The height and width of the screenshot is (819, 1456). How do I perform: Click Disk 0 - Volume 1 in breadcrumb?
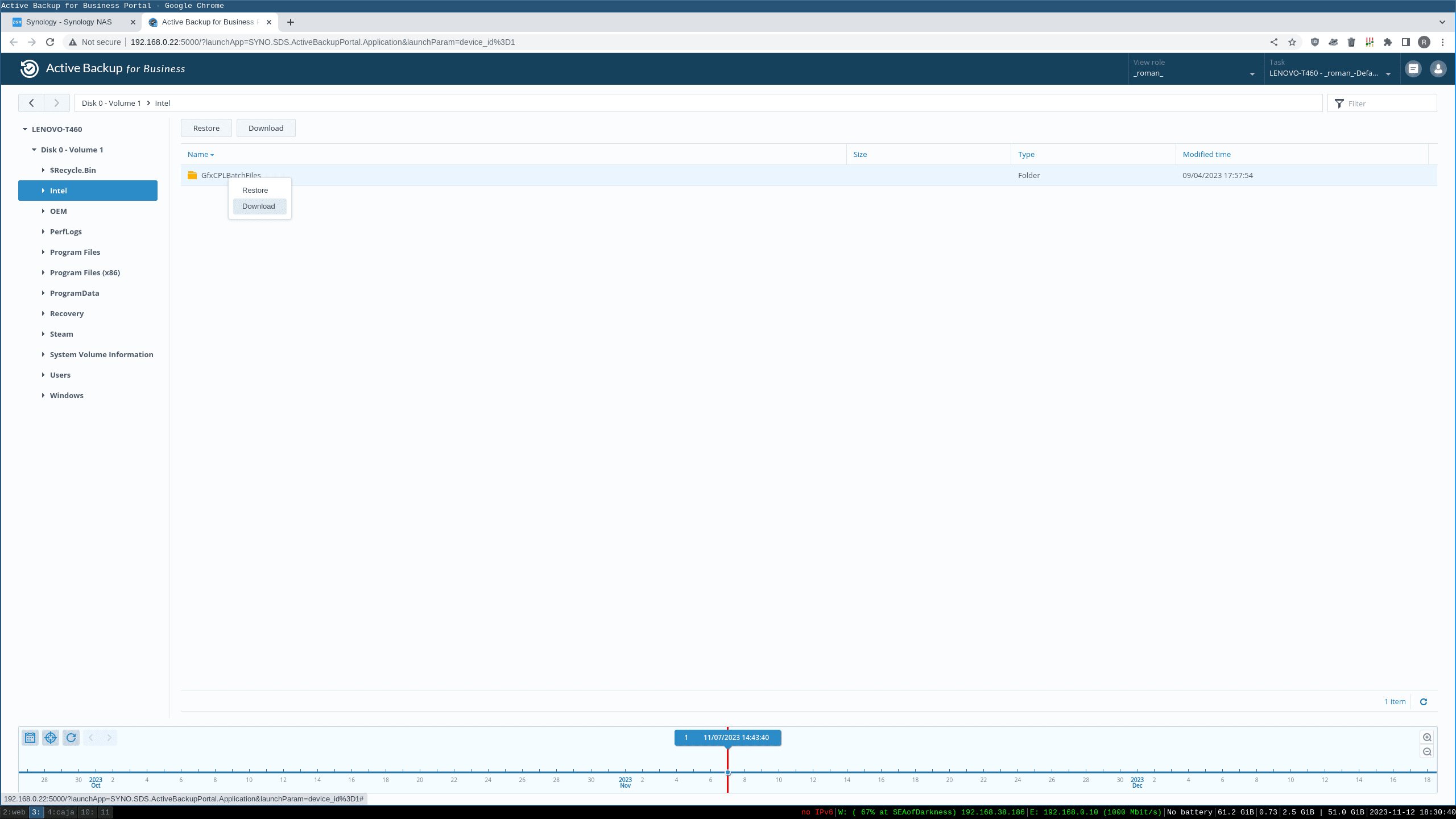[111, 103]
